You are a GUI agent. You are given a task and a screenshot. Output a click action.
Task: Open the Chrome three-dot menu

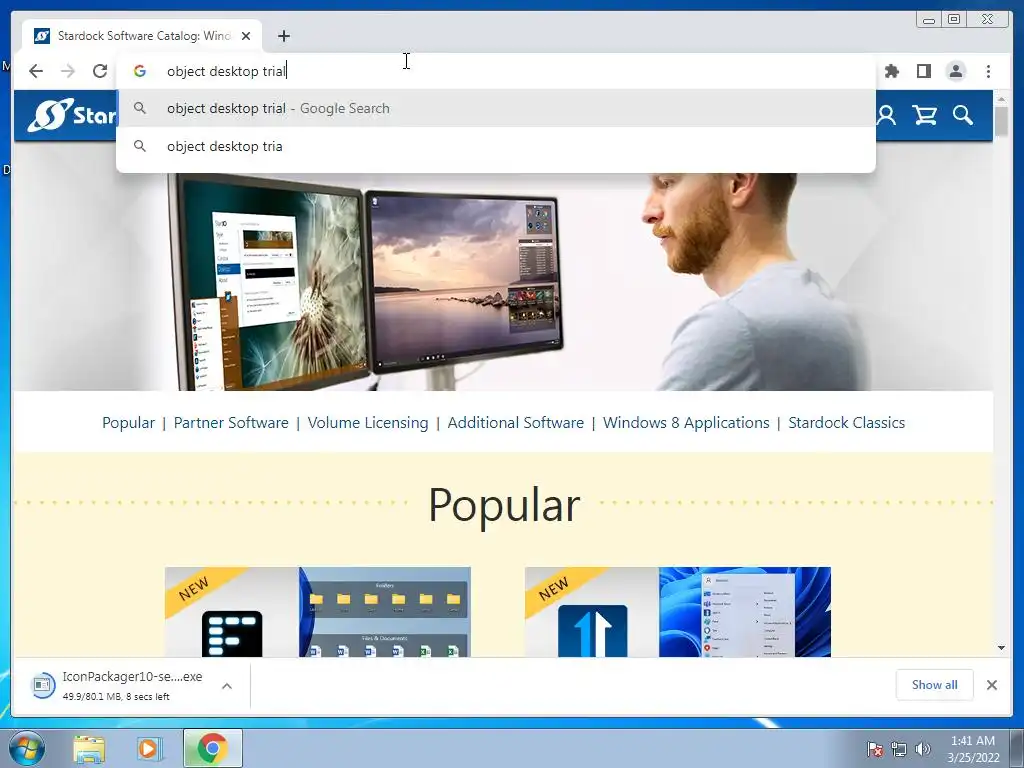[x=988, y=71]
